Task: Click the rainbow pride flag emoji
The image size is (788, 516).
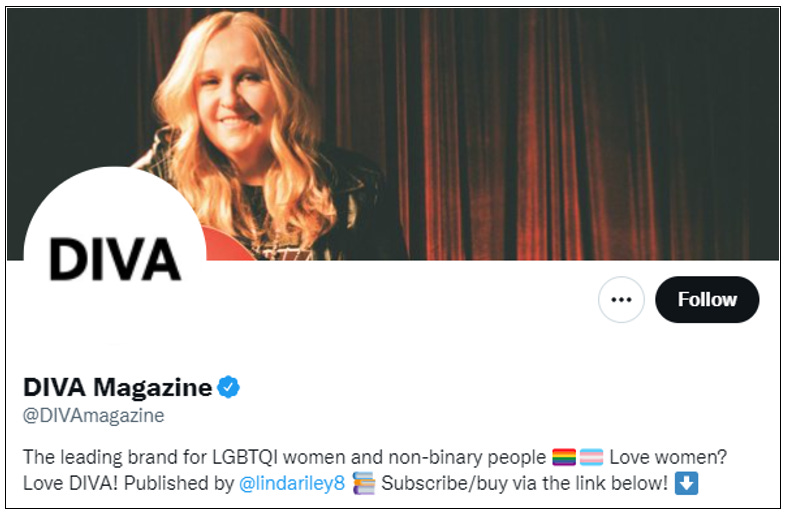Action: (564, 457)
